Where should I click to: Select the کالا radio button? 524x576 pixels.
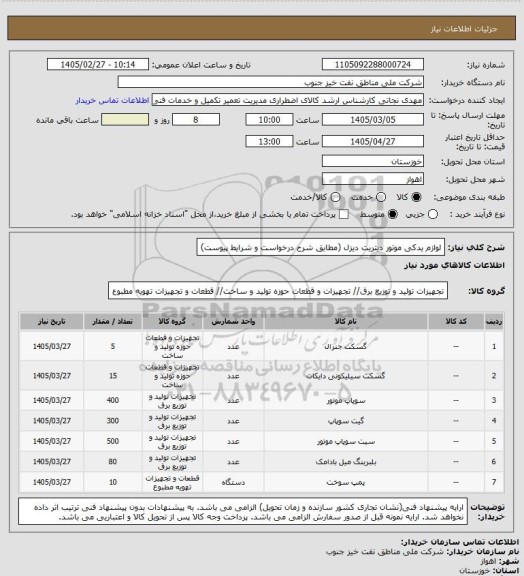(x=416, y=197)
